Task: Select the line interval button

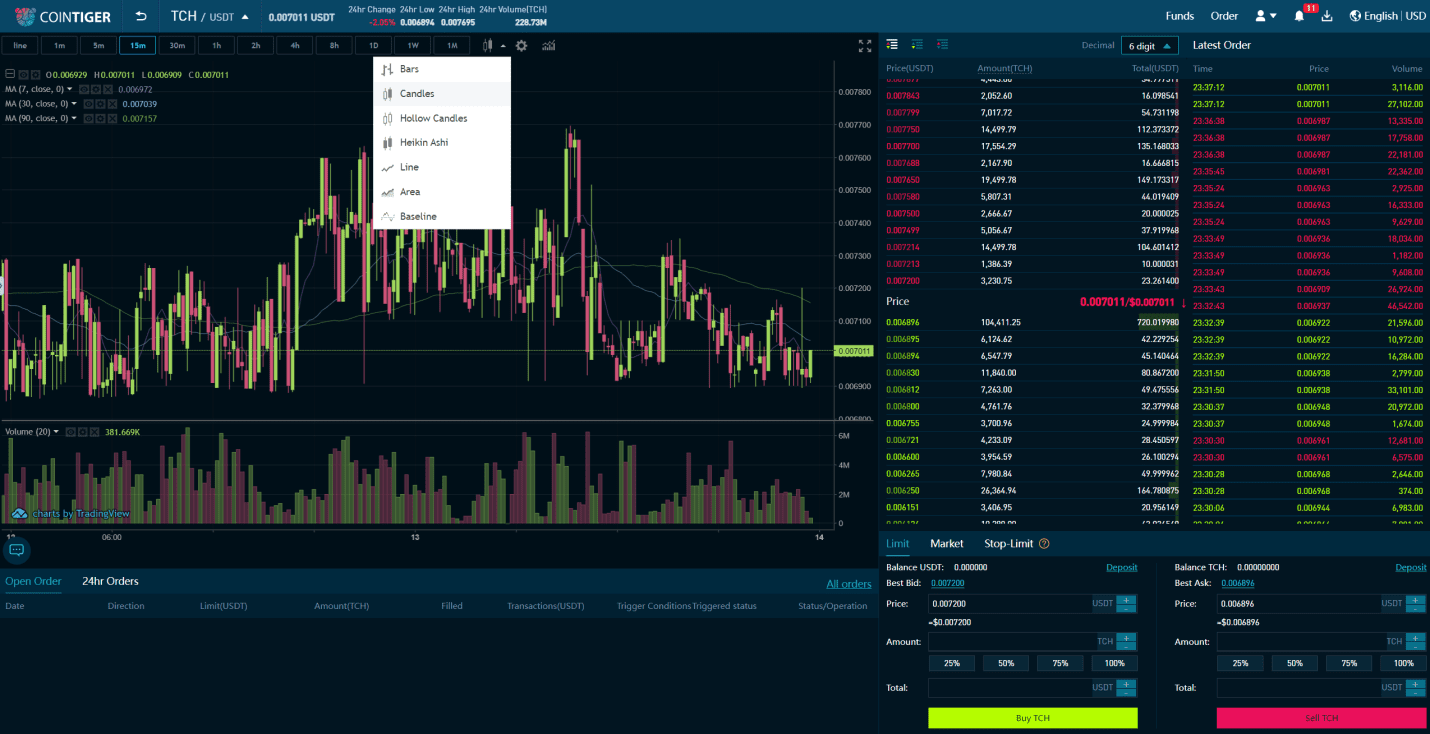Action: (20, 45)
